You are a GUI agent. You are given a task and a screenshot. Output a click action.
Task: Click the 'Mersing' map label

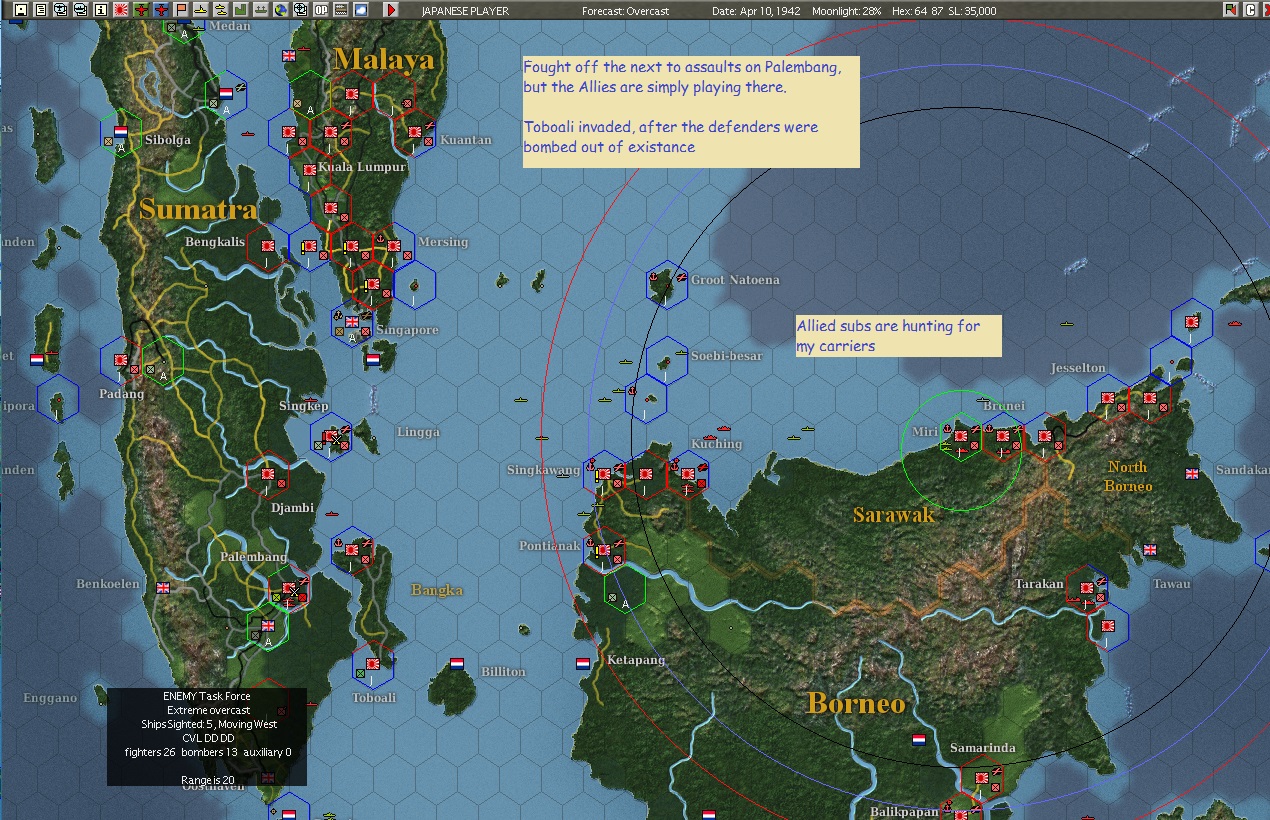point(442,242)
